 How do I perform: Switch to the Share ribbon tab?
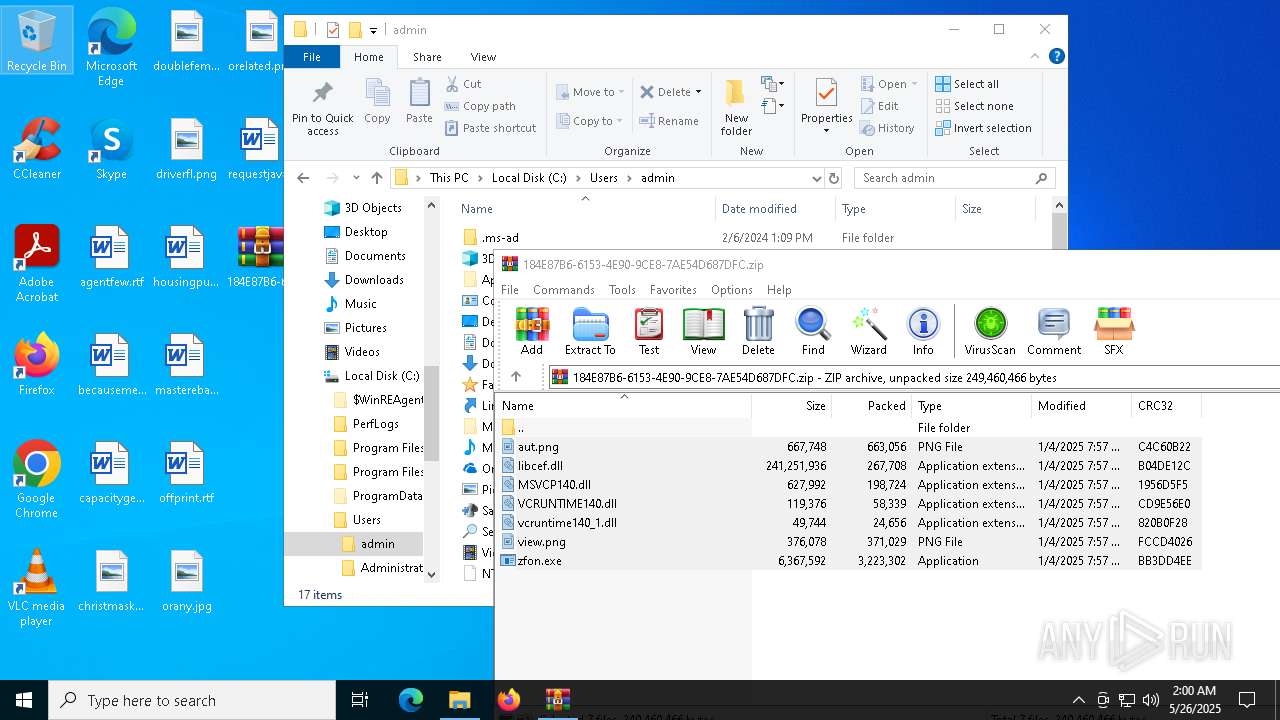(x=427, y=57)
